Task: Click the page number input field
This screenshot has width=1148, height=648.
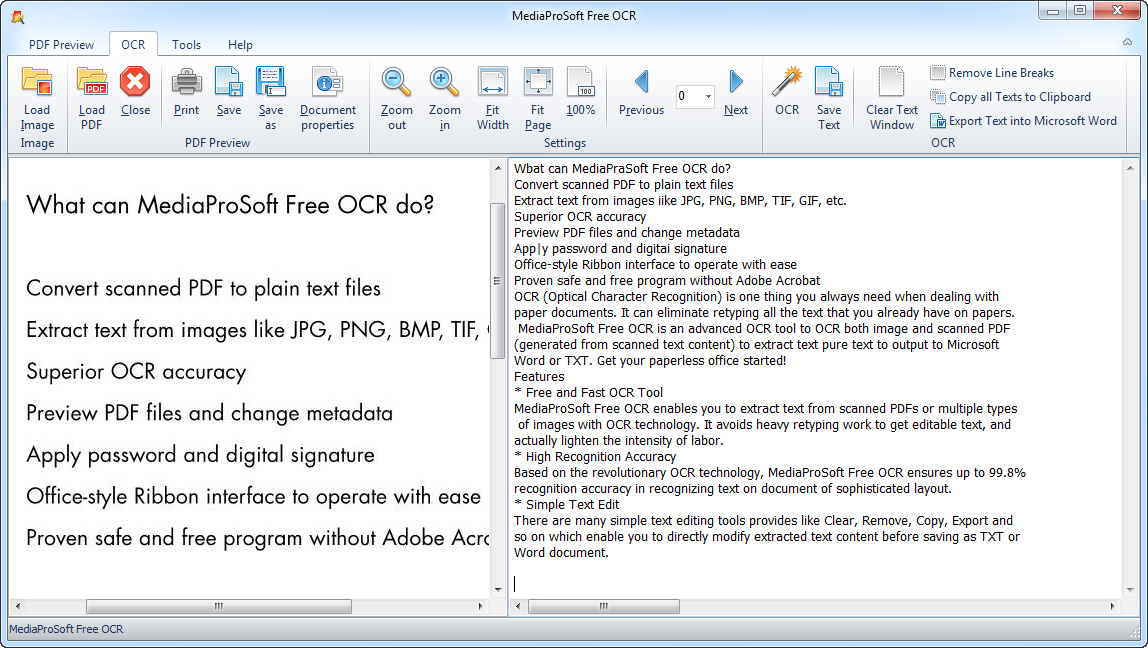Action: point(689,96)
